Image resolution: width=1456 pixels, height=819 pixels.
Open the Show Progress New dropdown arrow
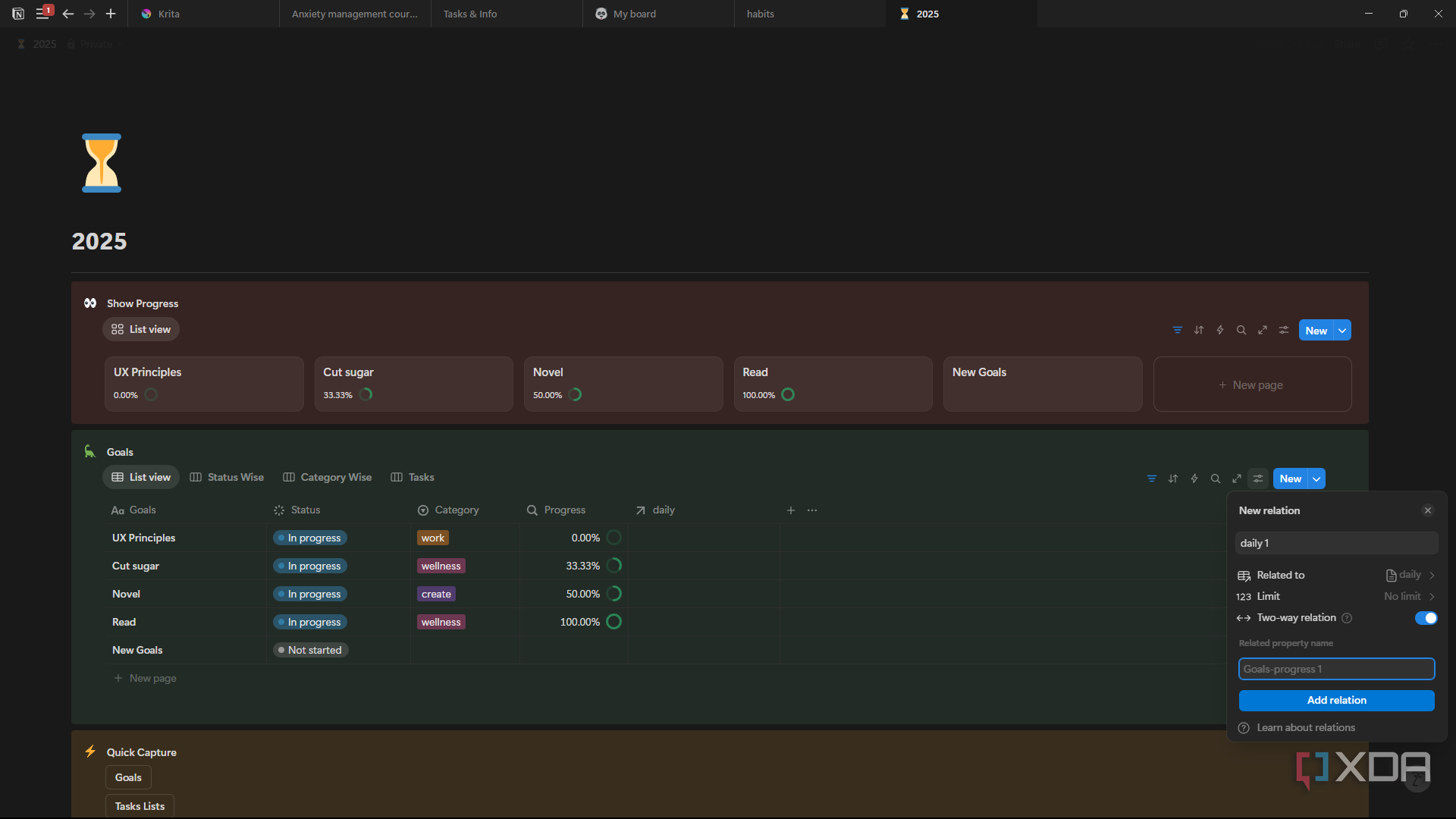click(x=1342, y=331)
